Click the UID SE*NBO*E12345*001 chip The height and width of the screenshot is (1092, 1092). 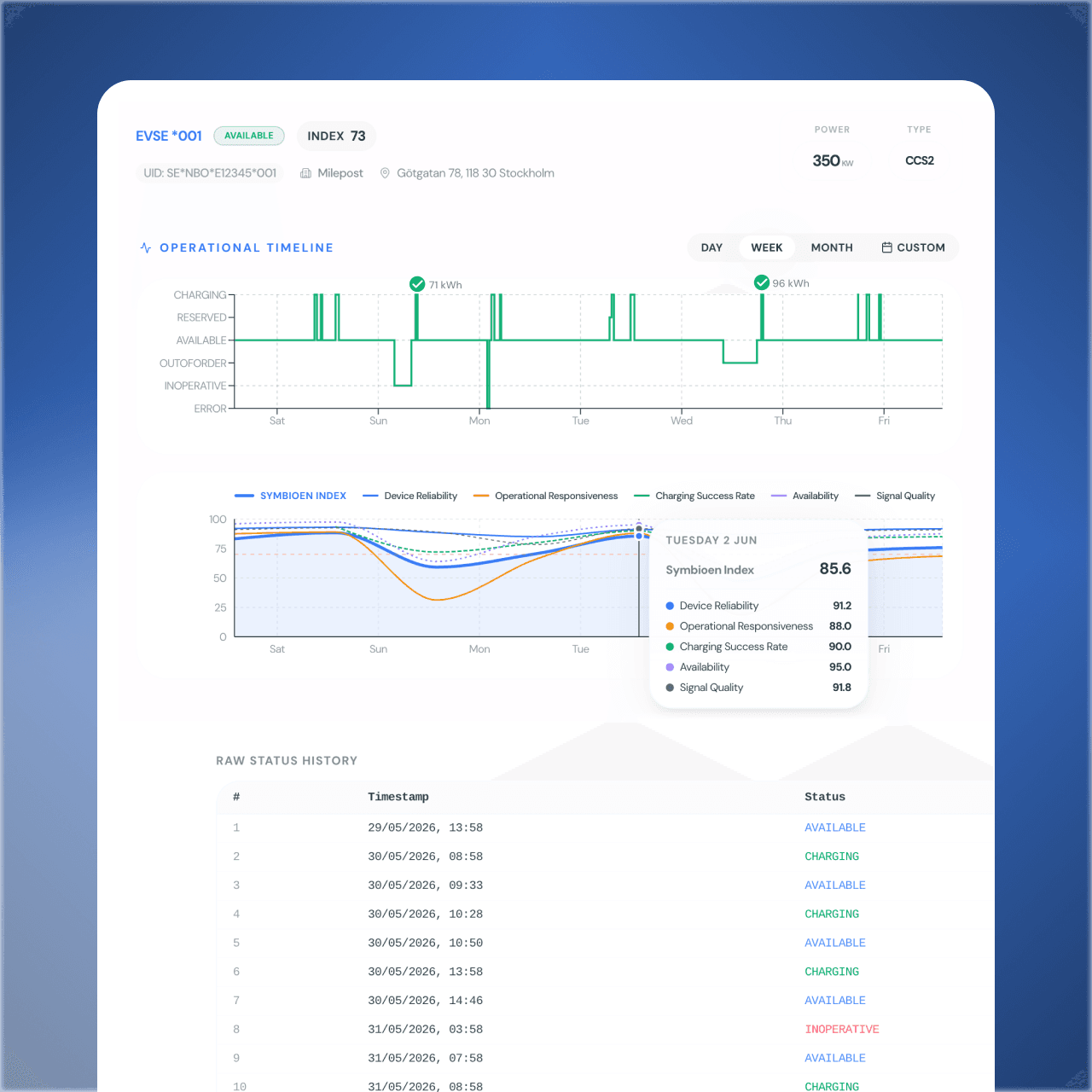(x=210, y=173)
